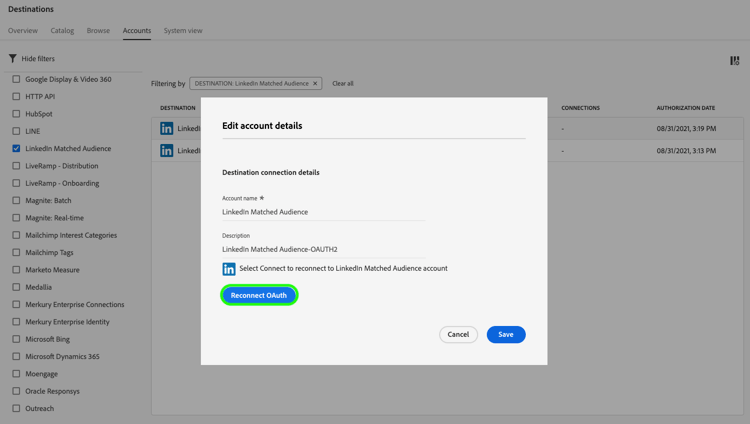The image size is (750, 424).
Task: Click Authorization Date column header
Action: click(x=685, y=108)
